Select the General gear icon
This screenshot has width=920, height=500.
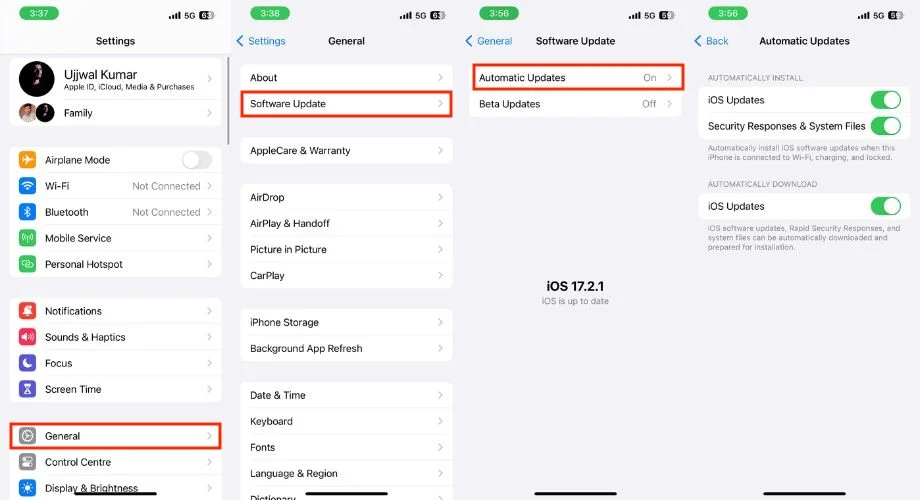point(27,436)
